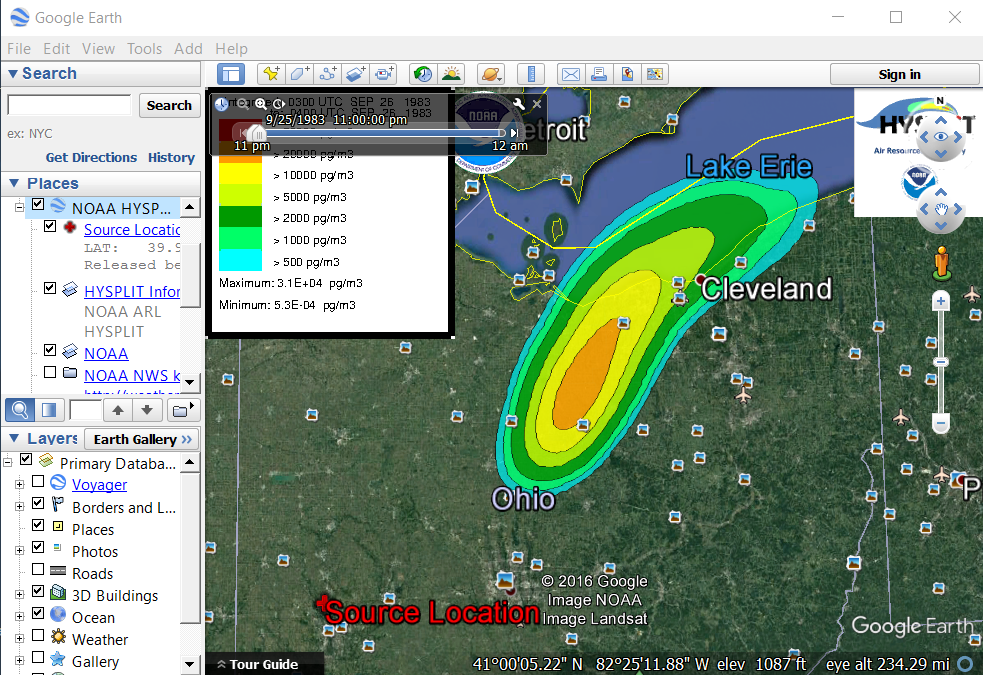This screenshot has width=983, height=675.
Task: Add a path from the toolbar
Action: point(327,74)
